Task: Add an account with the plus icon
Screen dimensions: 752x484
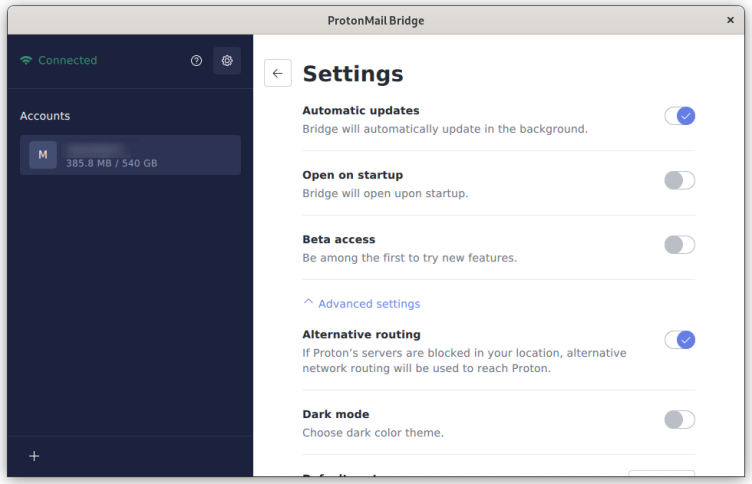Action: [34, 456]
